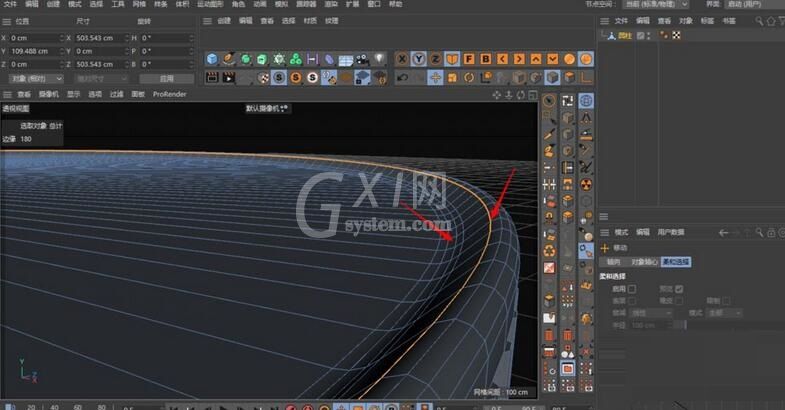Add a Light object from the toolbar
The width and height of the screenshot is (785, 410).
click(x=379, y=59)
